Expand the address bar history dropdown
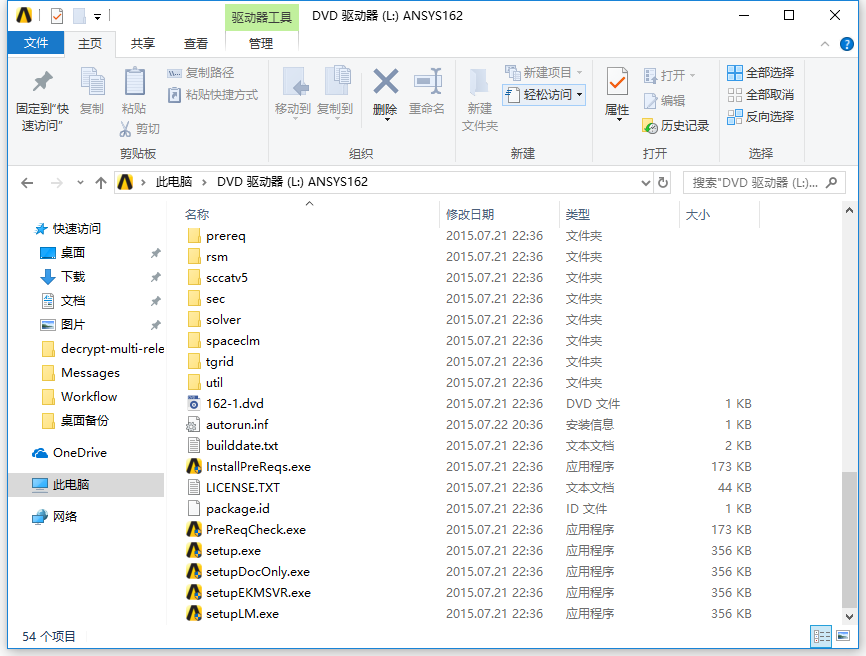 646,182
